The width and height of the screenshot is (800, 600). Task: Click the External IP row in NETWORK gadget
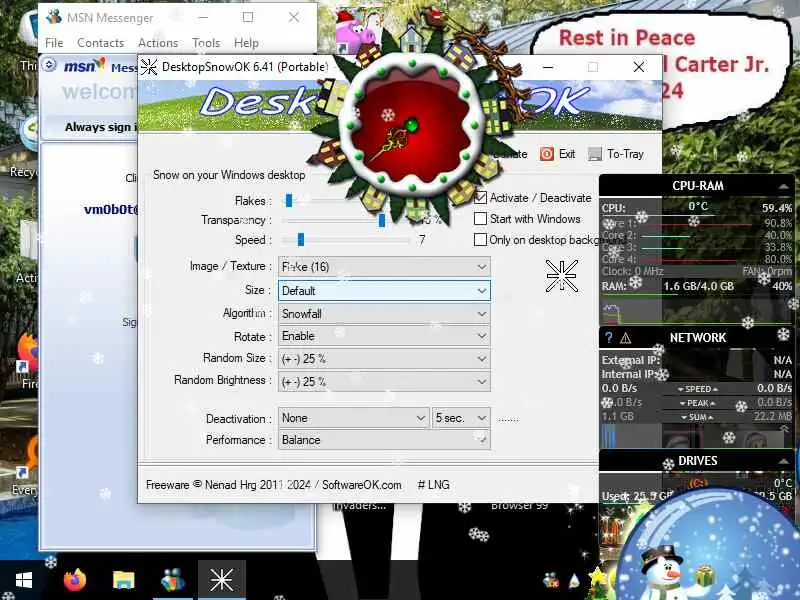click(697, 360)
